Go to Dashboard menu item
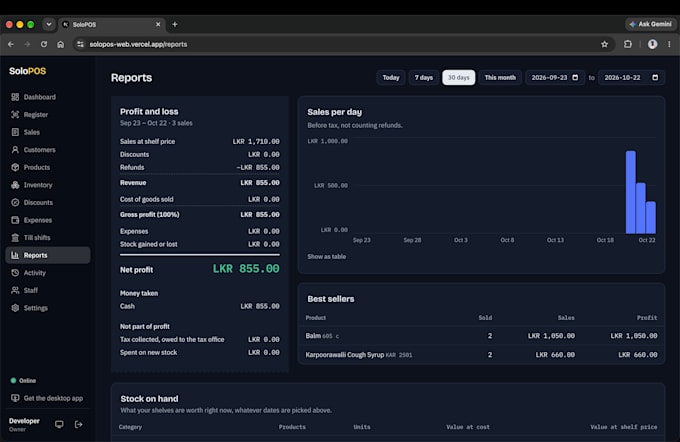This screenshot has width=680, height=442. point(48,97)
